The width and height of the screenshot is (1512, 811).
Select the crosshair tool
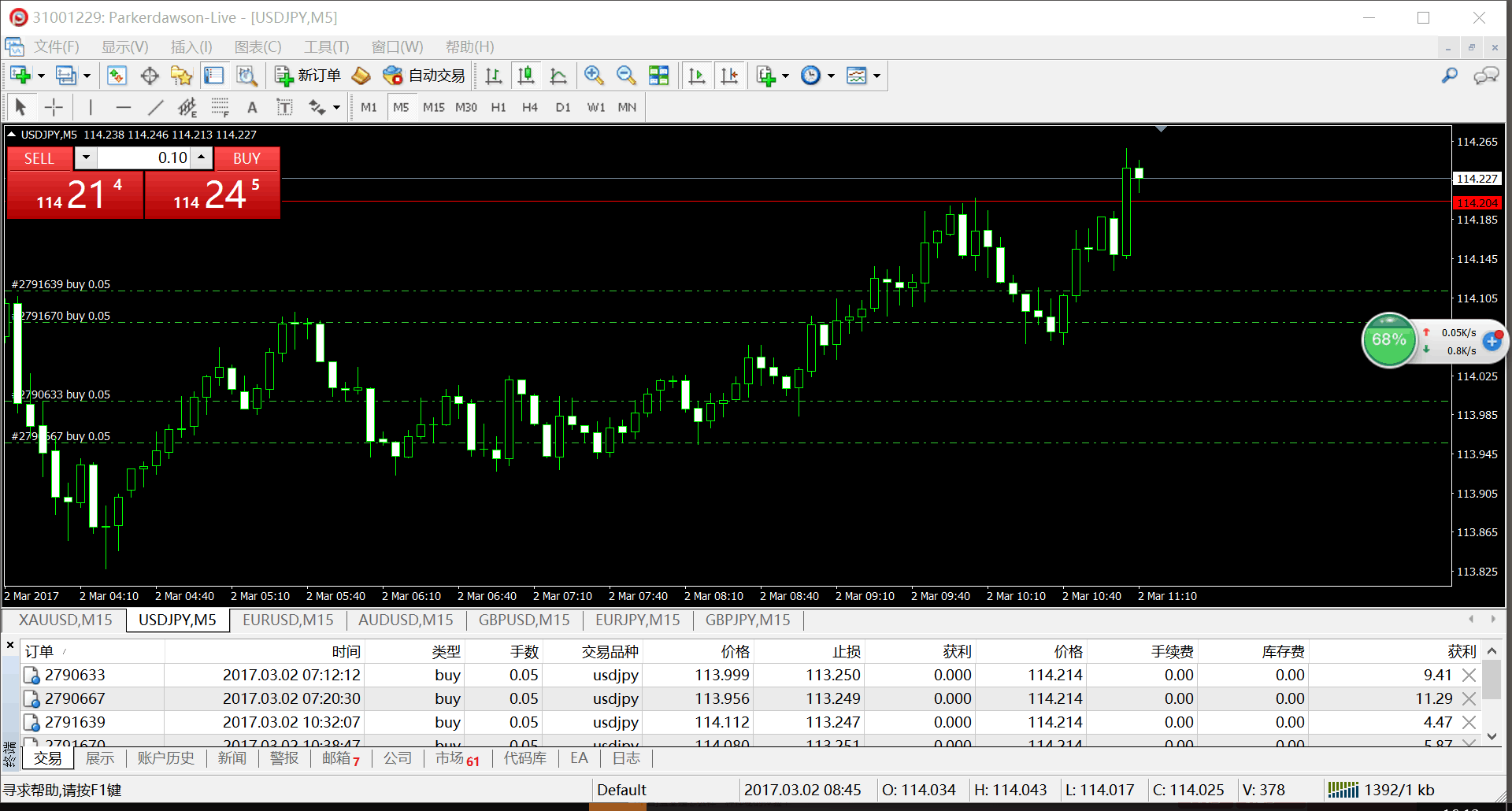tap(54, 107)
